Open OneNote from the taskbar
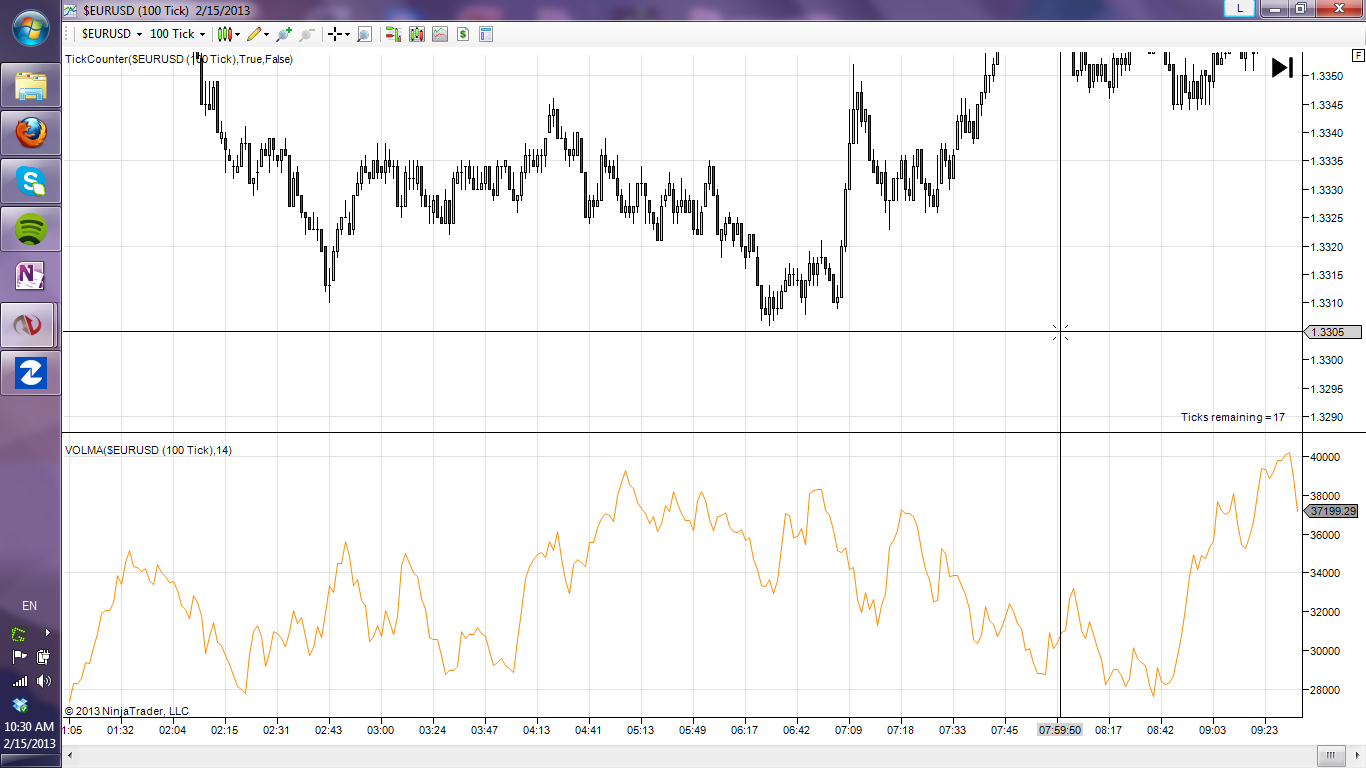 (x=30, y=277)
